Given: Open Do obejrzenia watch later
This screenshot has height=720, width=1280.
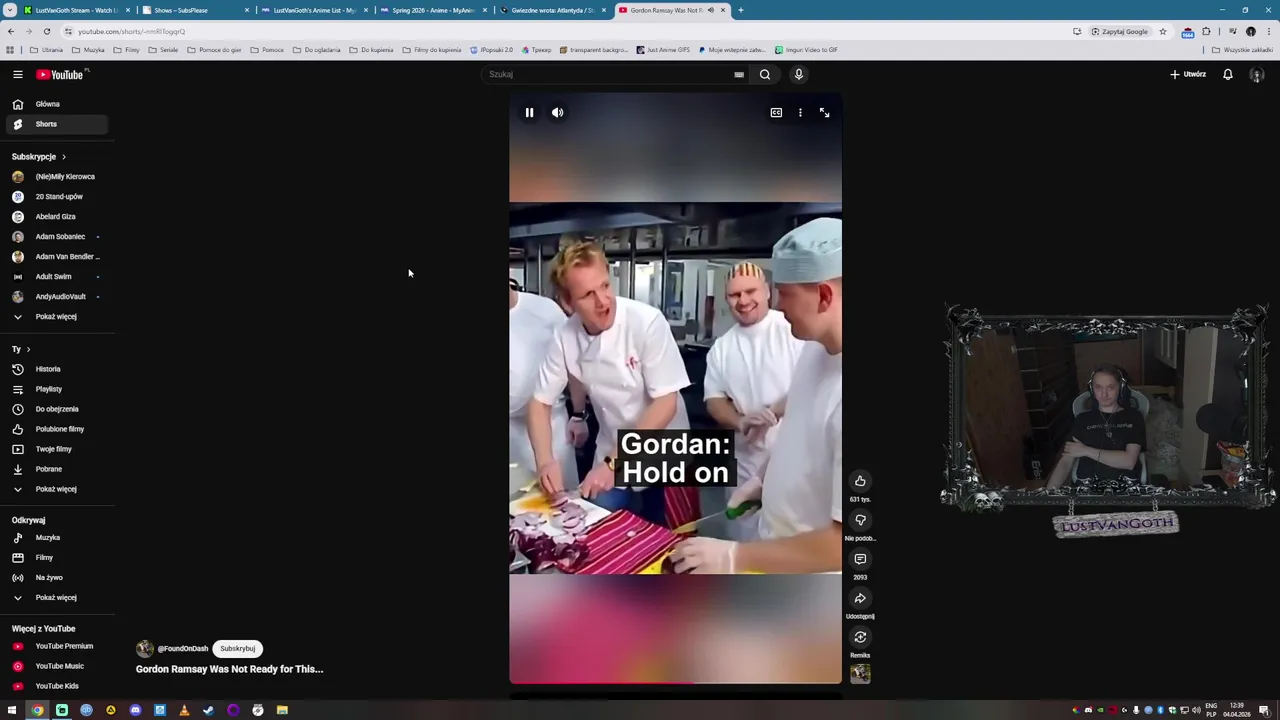Looking at the screenshot, I should (x=56, y=409).
